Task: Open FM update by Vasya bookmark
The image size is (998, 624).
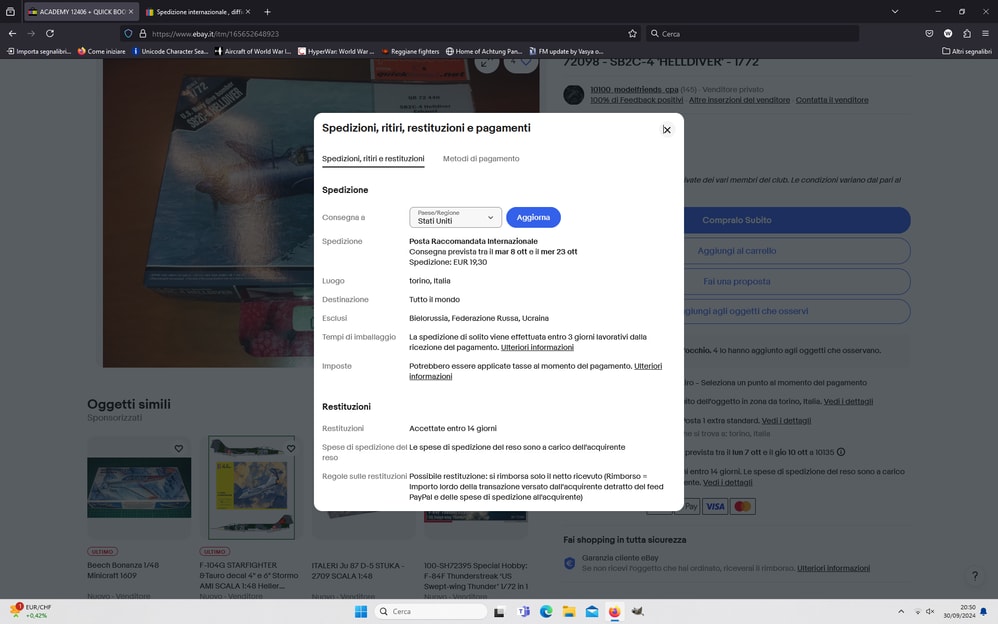Action: (x=566, y=51)
